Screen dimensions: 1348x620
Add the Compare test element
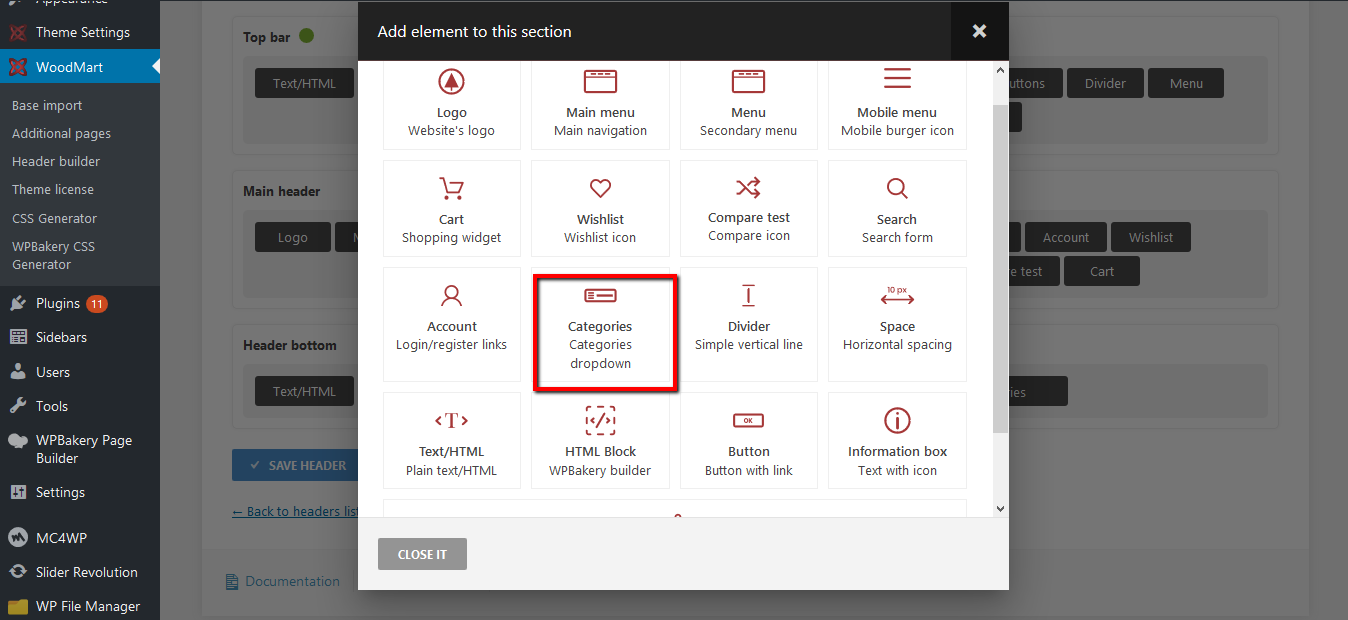tap(748, 208)
